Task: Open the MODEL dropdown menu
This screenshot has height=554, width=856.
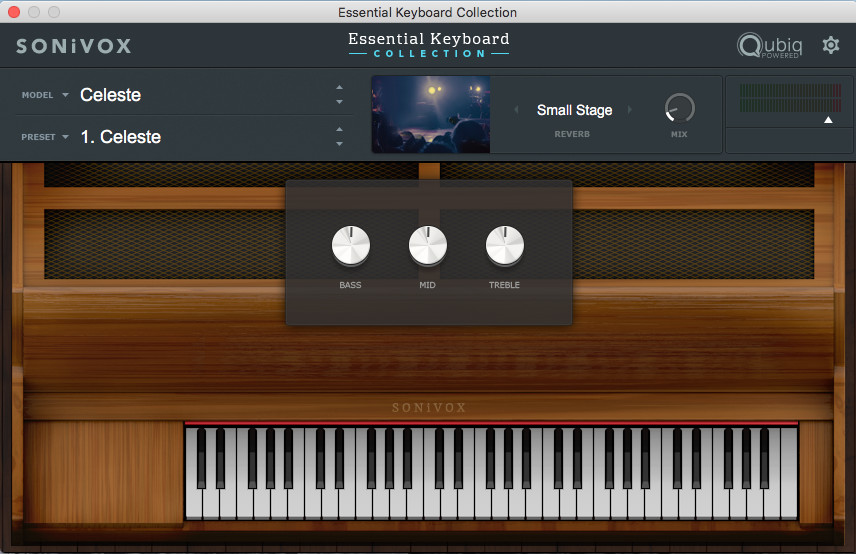Action: [45, 95]
